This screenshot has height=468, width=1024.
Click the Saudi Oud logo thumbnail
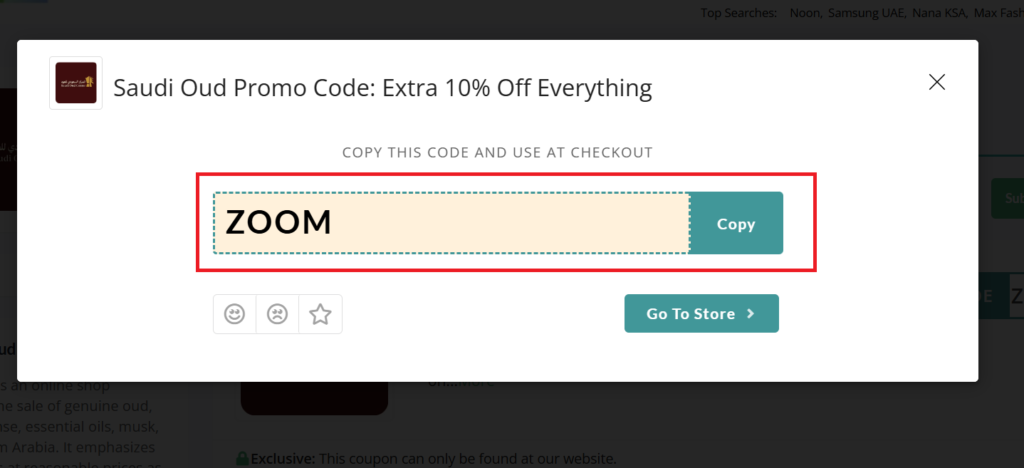(x=76, y=83)
